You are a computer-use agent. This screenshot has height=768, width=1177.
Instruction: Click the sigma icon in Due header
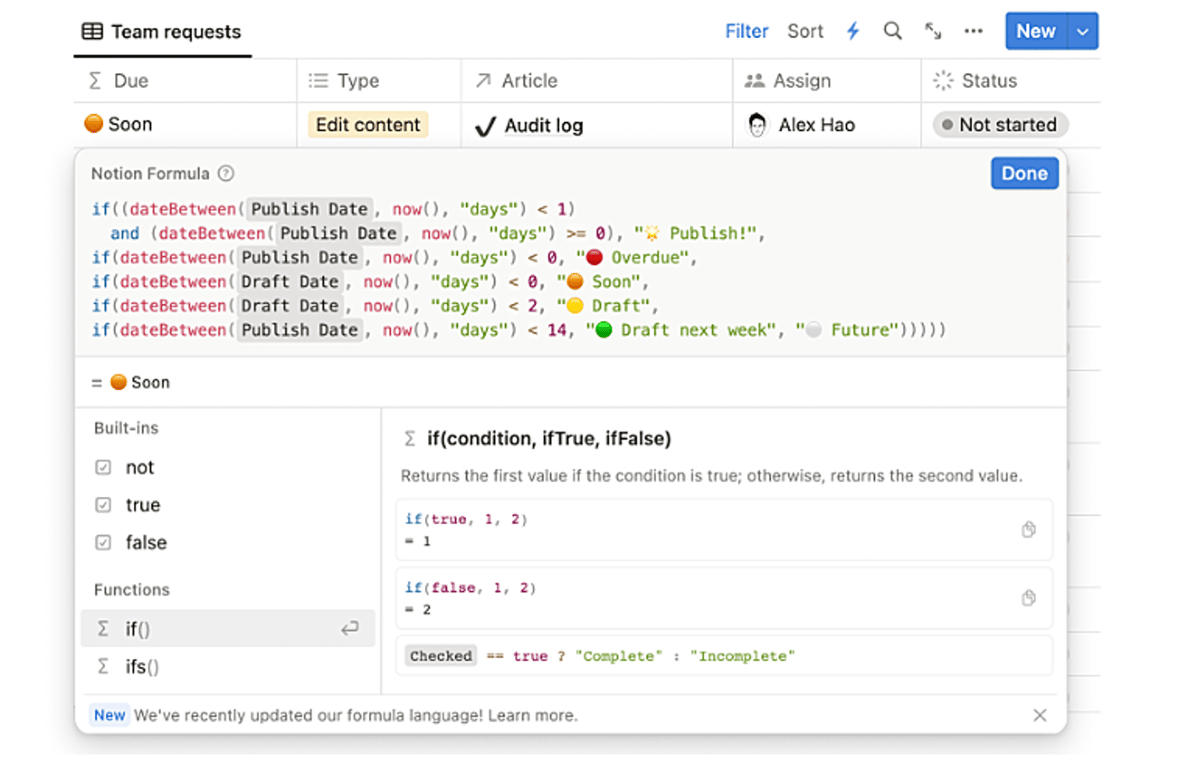(x=95, y=80)
